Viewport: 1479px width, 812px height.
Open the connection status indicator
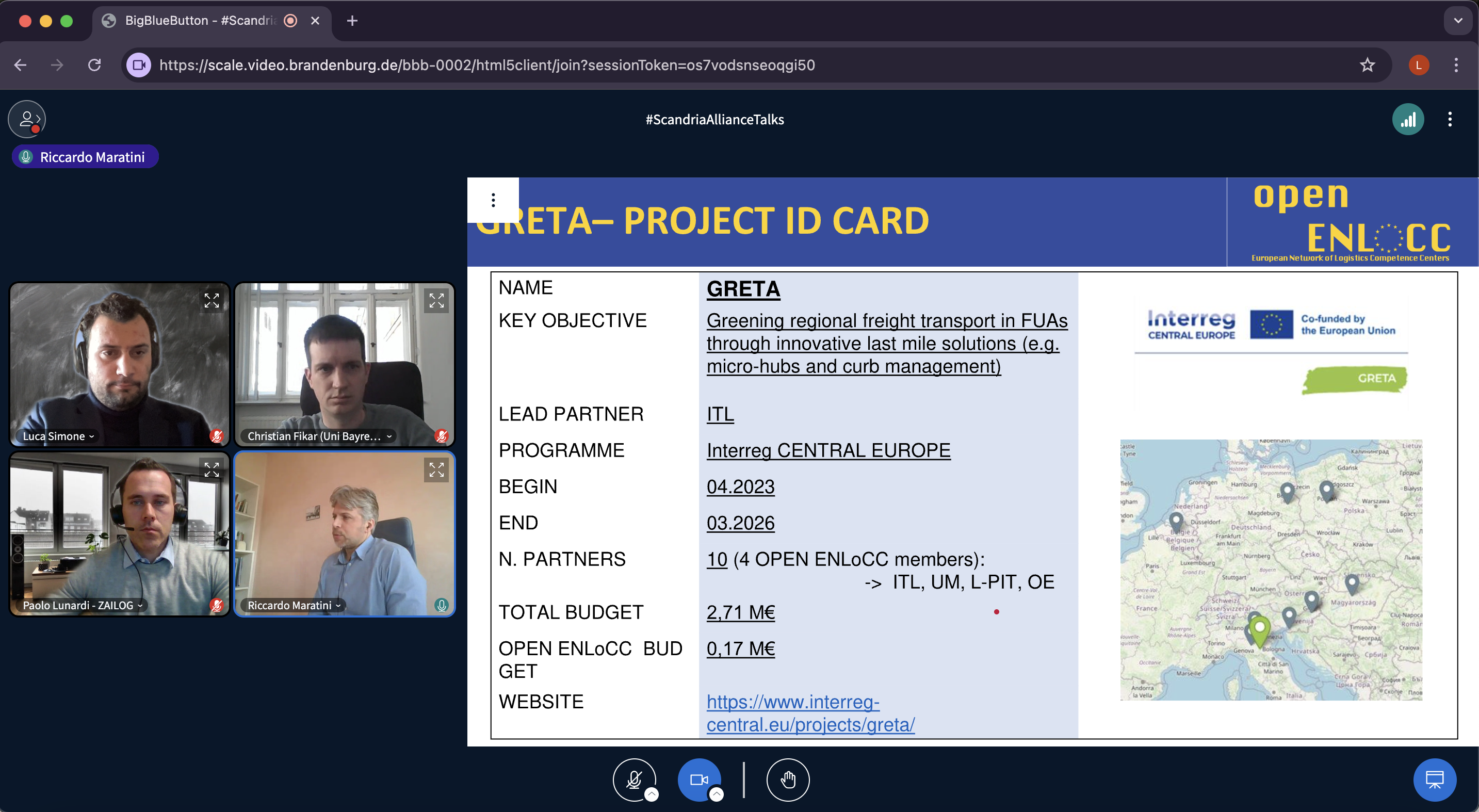(x=1408, y=120)
